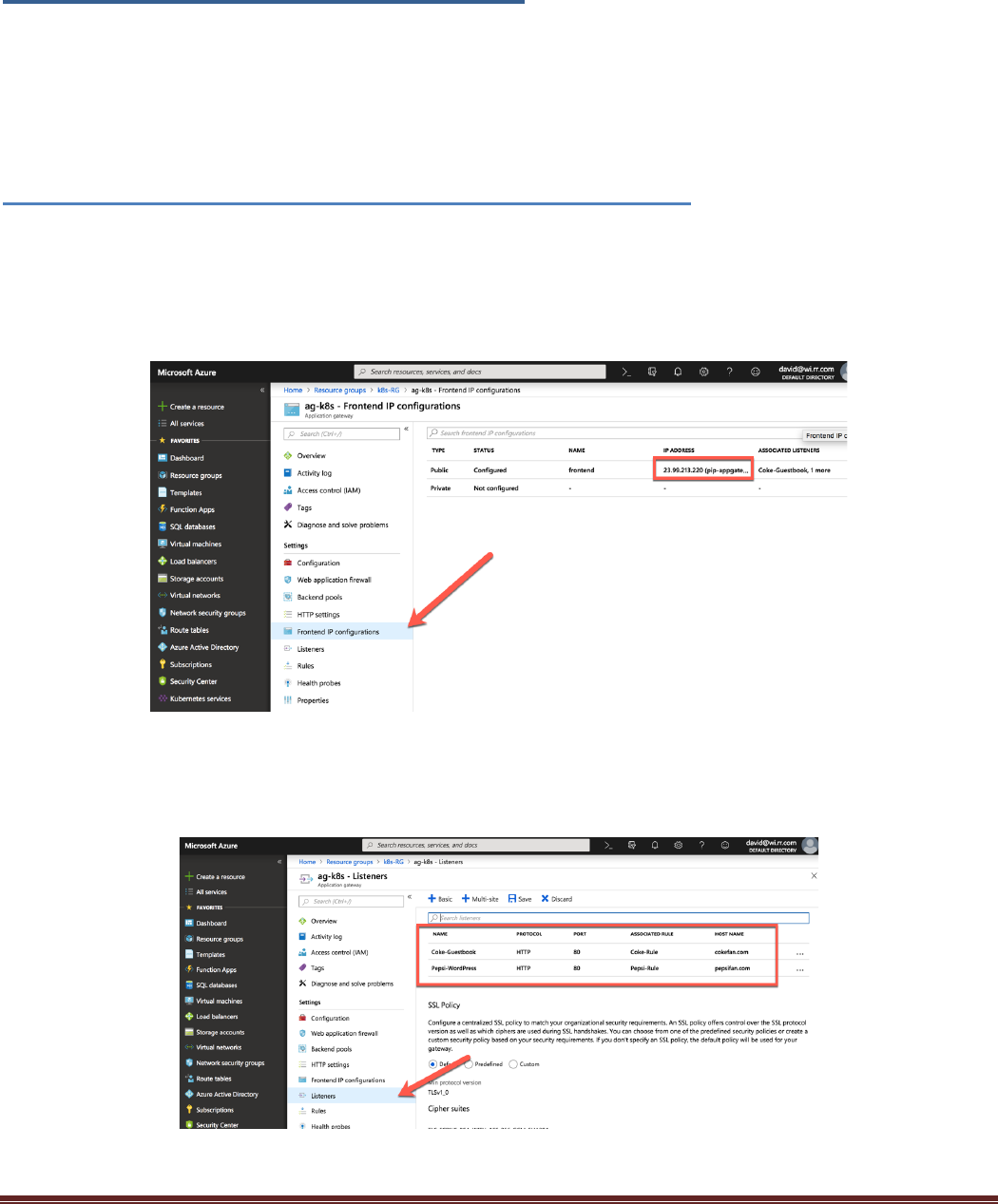The height and width of the screenshot is (1204, 998).
Task: Click Discard on the Listeners toolbar
Action: click(x=557, y=899)
